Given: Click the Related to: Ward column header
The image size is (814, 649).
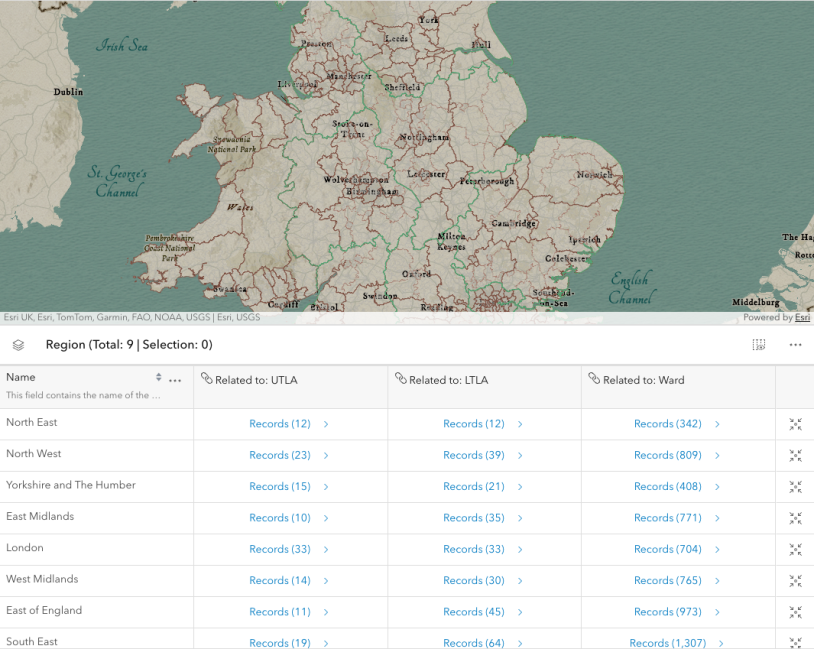Looking at the screenshot, I should coord(643,380).
